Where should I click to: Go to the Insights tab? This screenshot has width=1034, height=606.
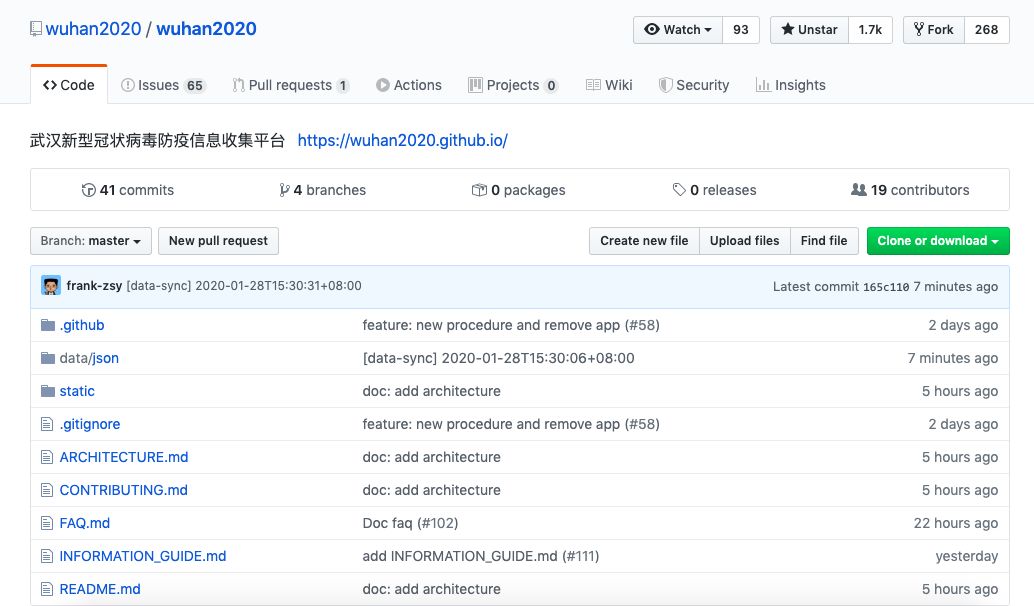(x=790, y=85)
